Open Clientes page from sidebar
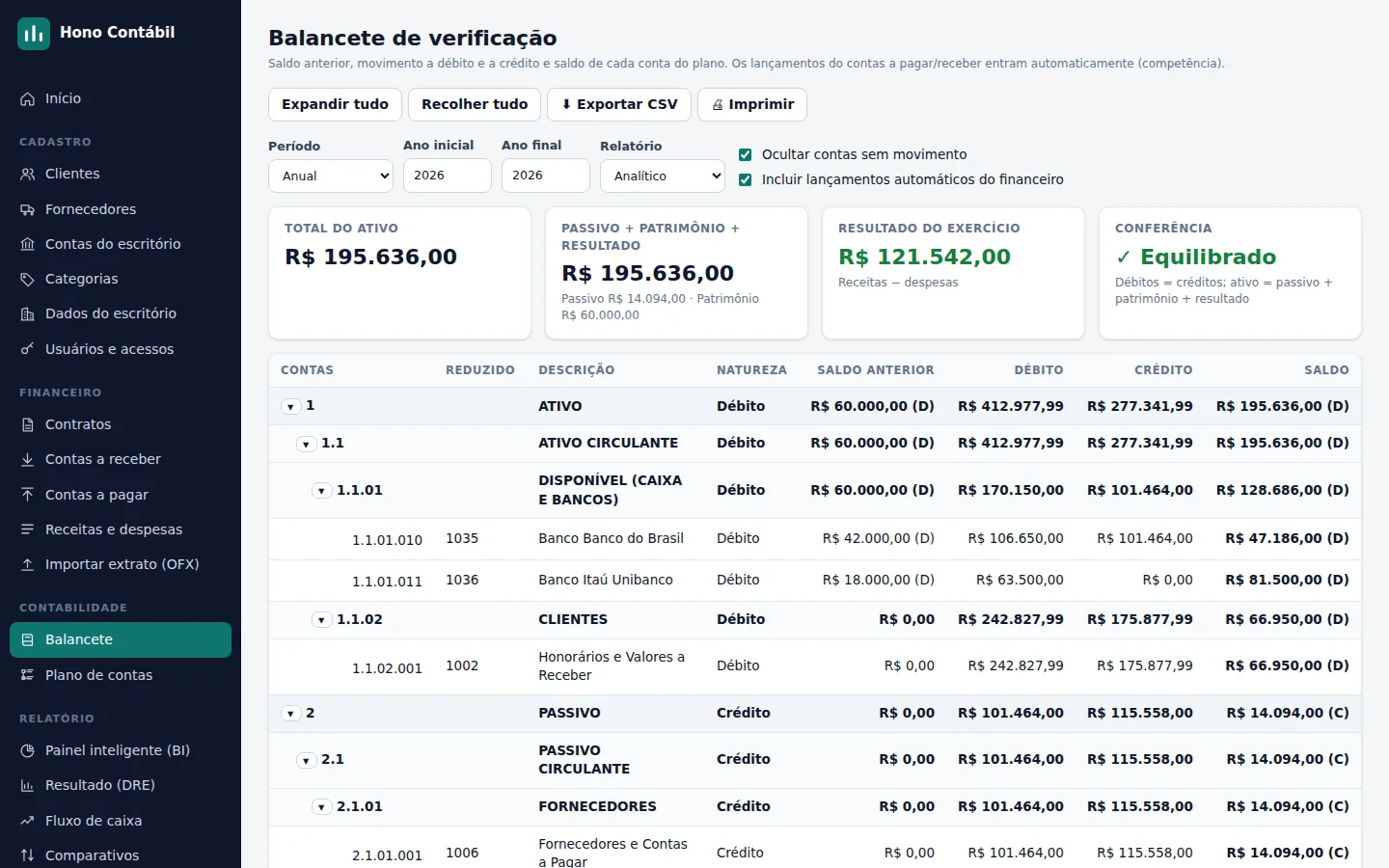 [121, 174]
